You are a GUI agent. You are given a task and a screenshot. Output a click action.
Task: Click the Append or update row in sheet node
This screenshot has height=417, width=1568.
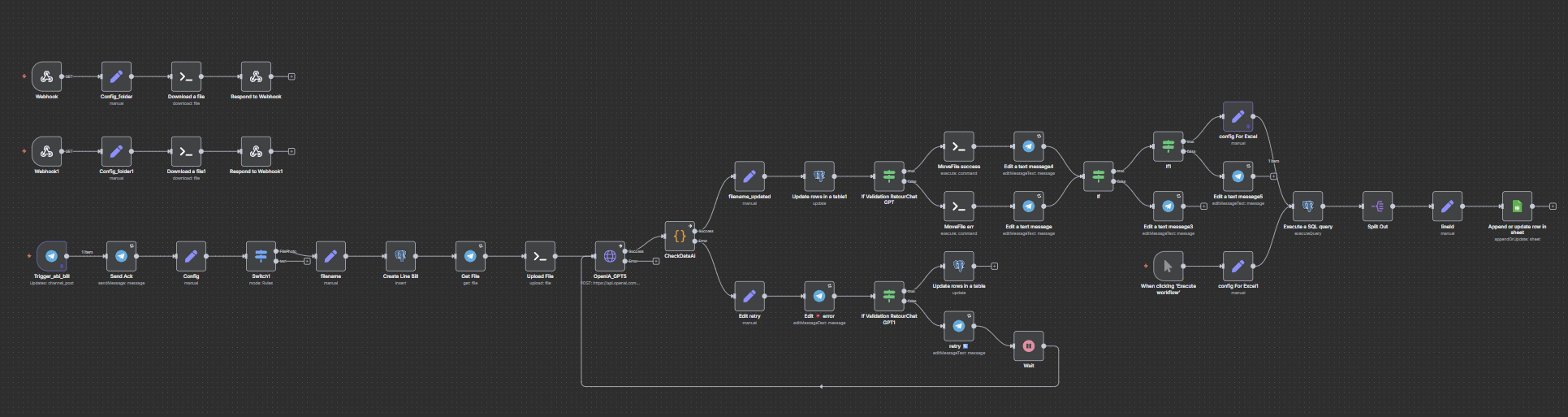tap(1517, 207)
